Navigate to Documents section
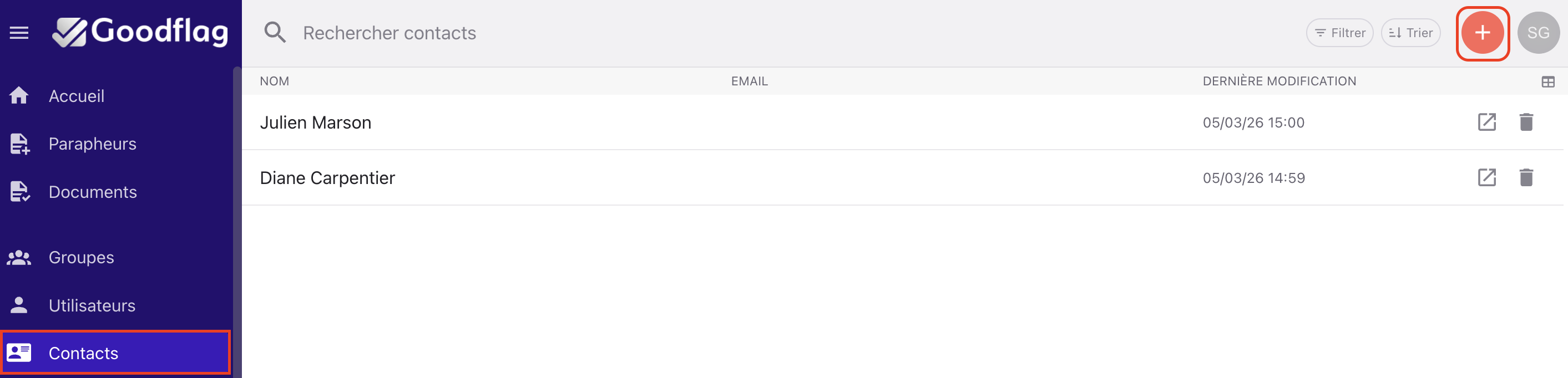Screen dimensions: 1568x378 click(93, 192)
